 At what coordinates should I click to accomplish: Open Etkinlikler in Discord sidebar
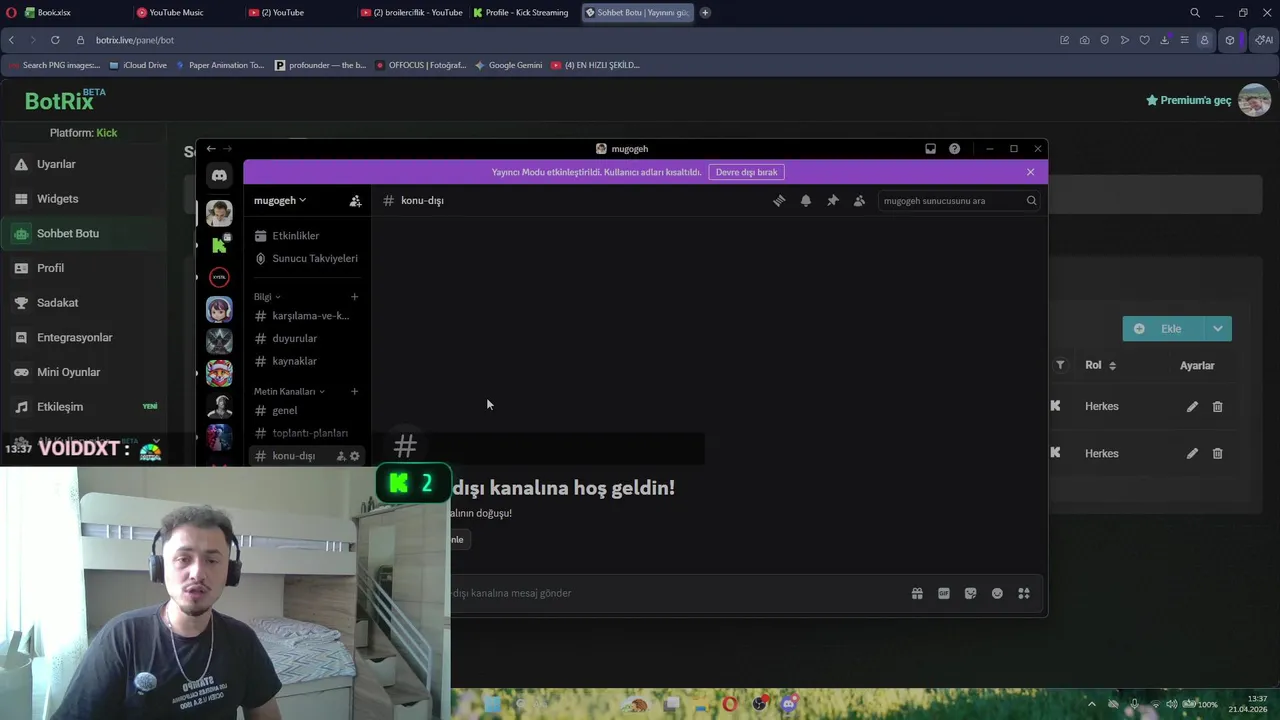click(x=306, y=236)
